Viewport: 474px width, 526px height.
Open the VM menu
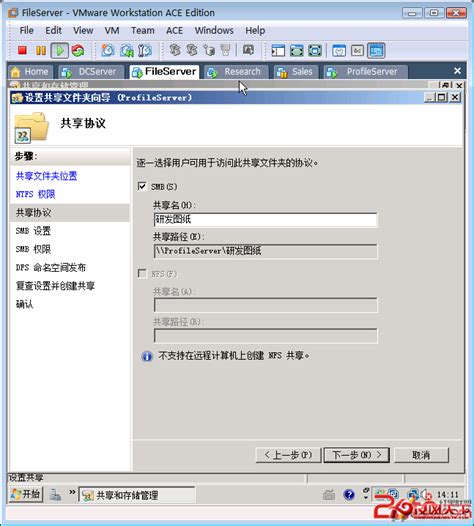[x=112, y=31]
